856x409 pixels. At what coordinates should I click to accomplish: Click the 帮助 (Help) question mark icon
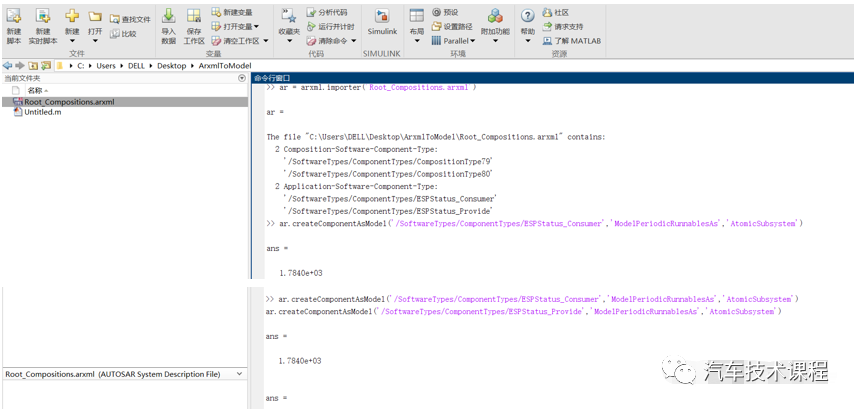pyautogui.click(x=527, y=16)
